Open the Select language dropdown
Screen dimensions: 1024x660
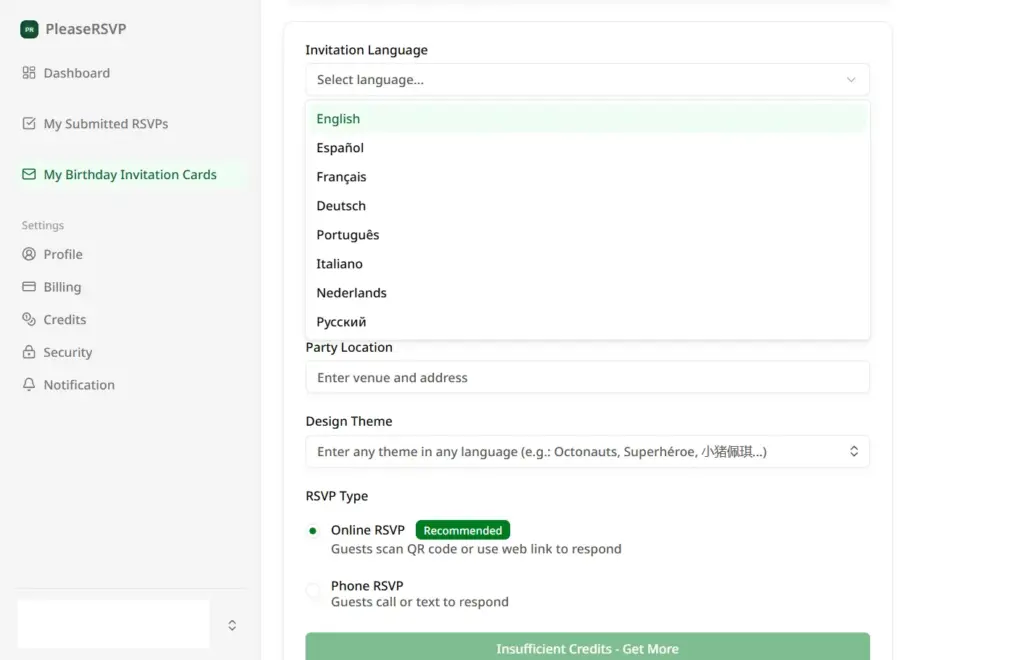(x=587, y=79)
